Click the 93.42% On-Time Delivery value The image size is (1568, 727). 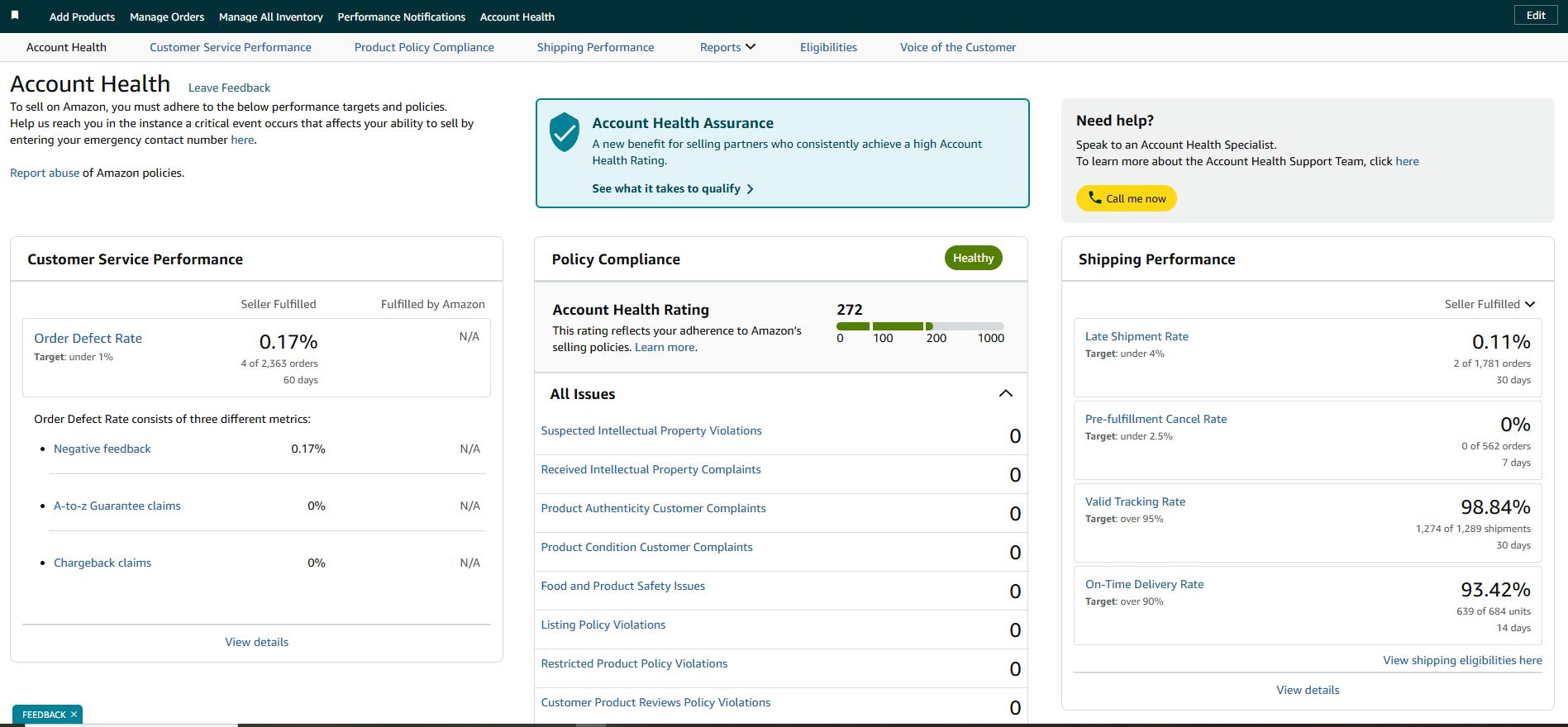(1495, 589)
